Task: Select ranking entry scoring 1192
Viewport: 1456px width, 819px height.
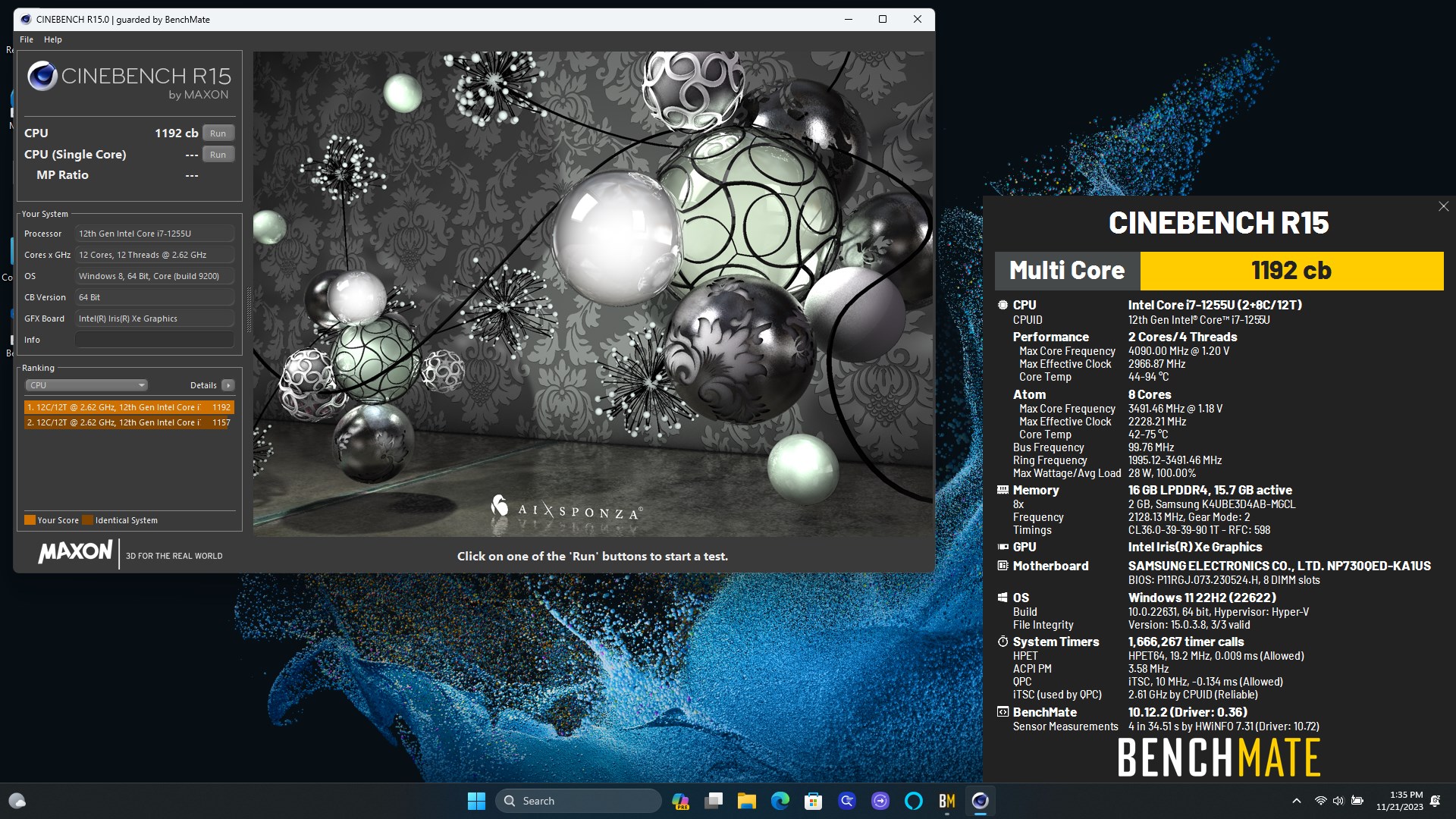Action: click(129, 407)
